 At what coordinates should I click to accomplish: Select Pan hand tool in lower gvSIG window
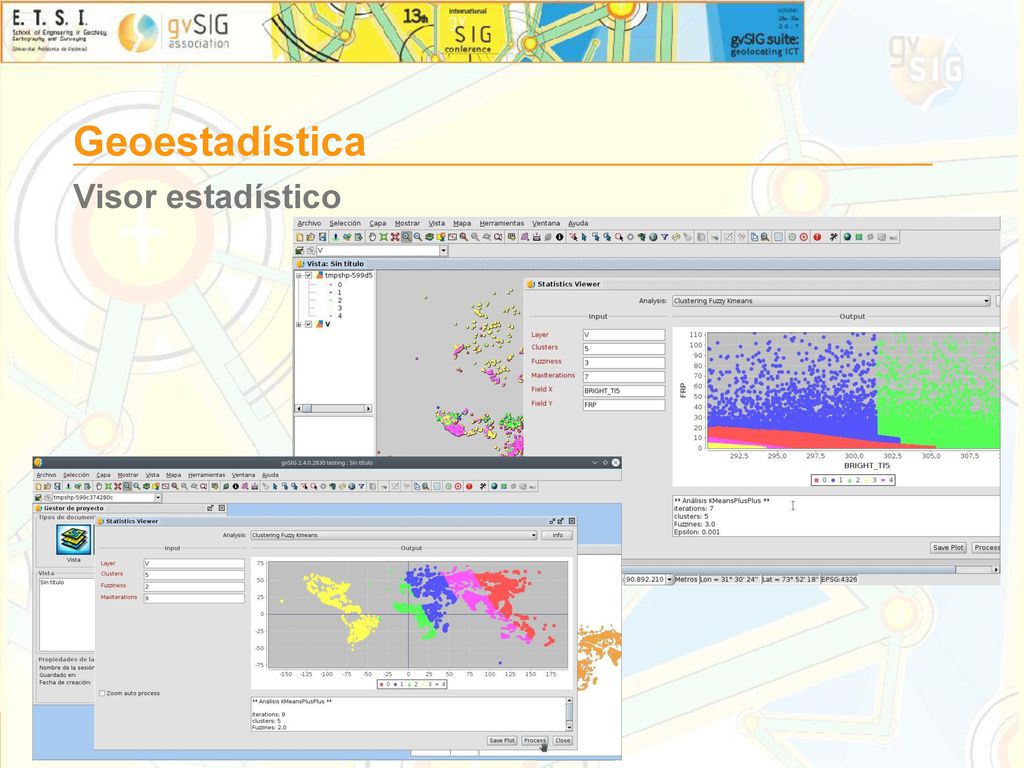point(99,487)
